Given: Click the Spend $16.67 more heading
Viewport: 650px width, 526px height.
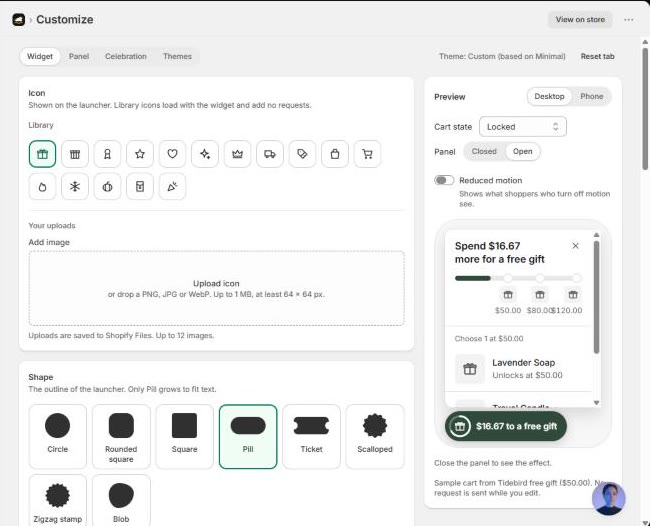Looking at the screenshot, I should 500,252.
